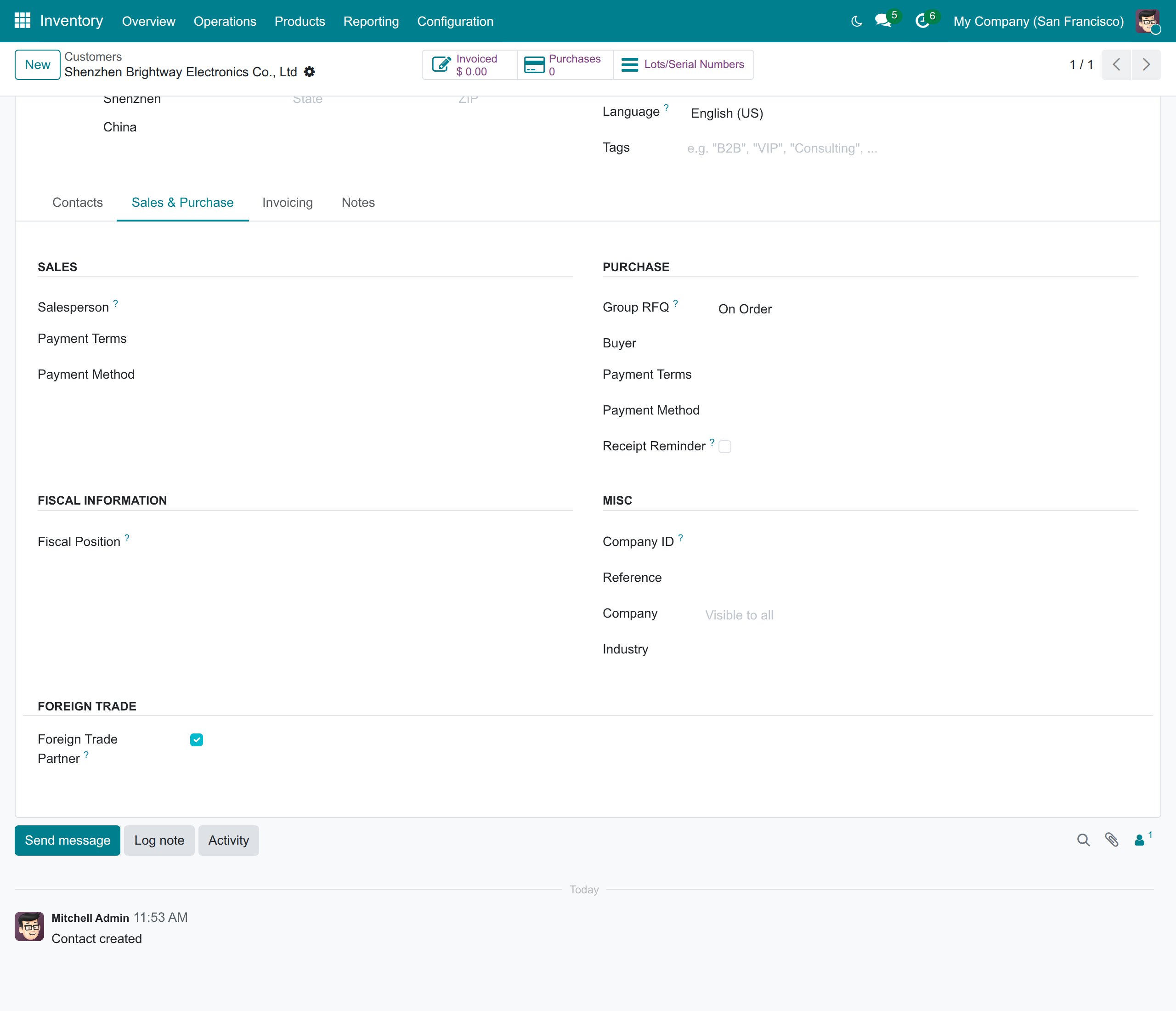Uncheck Foreign Trade Partner checkbox
The height and width of the screenshot is (1011, 1176).
(x=196, y=740)
